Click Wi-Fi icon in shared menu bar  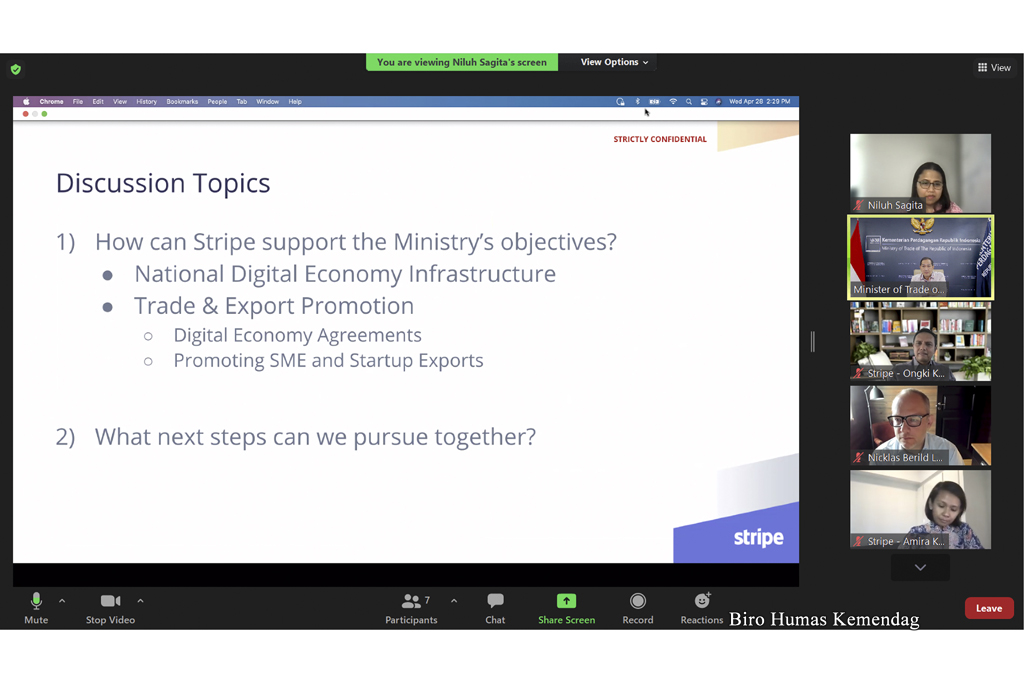click(673, 102)
